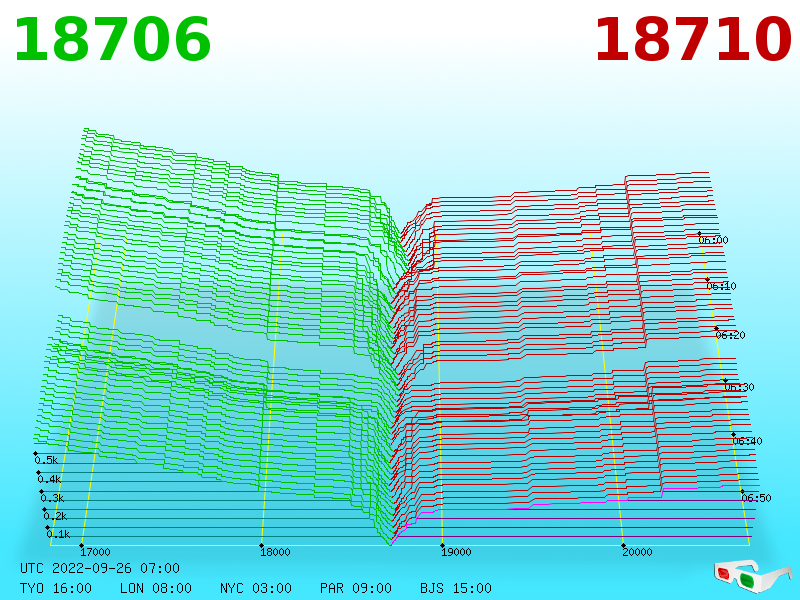Click the NYC 03:00 time
Screen dimensions: 800x600
pyautogui.click(x=256, y=588)
